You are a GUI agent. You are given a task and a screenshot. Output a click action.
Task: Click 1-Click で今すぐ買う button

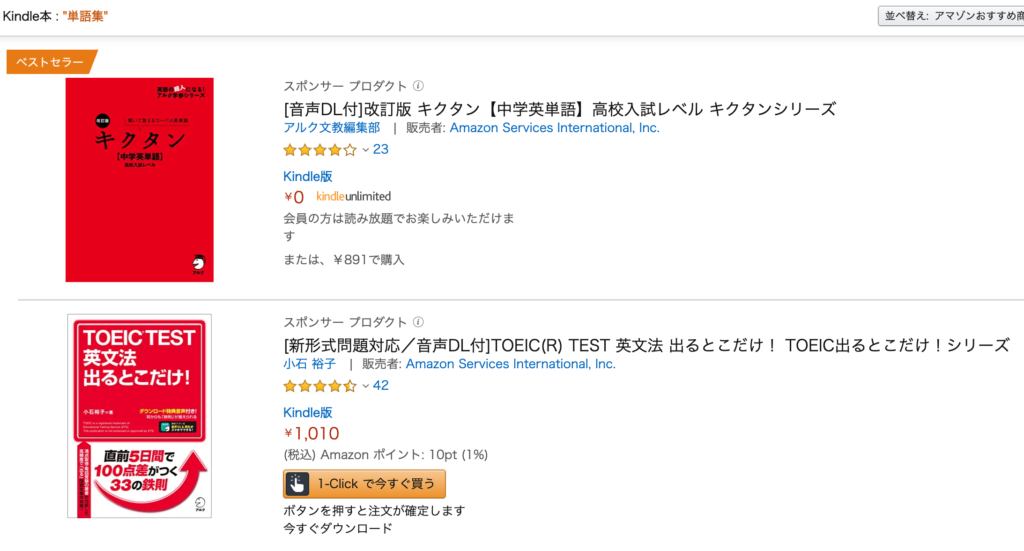click(x=364, y=484)
